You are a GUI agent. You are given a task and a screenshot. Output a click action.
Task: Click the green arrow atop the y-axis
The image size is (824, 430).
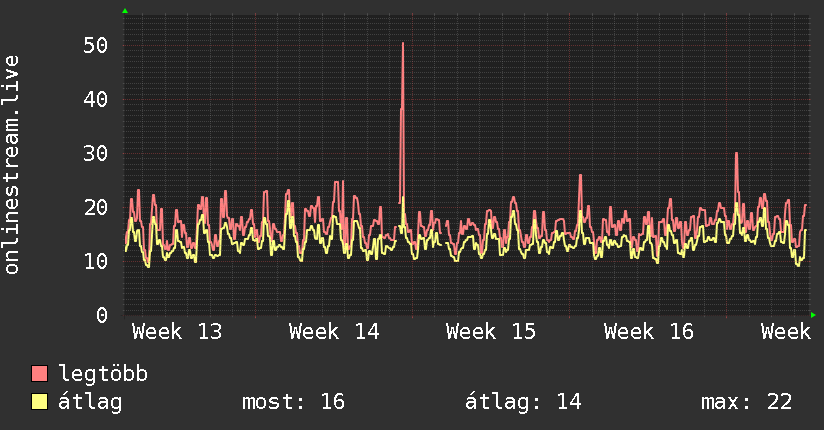click(125, 11)
